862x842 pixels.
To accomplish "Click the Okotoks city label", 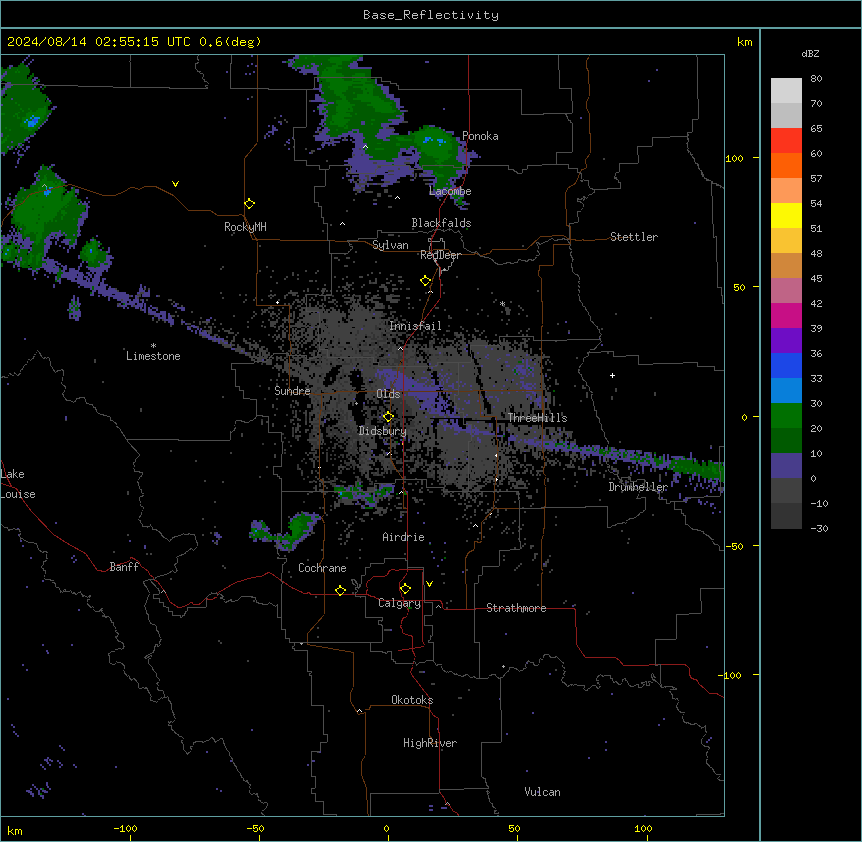I will (412, 700).
